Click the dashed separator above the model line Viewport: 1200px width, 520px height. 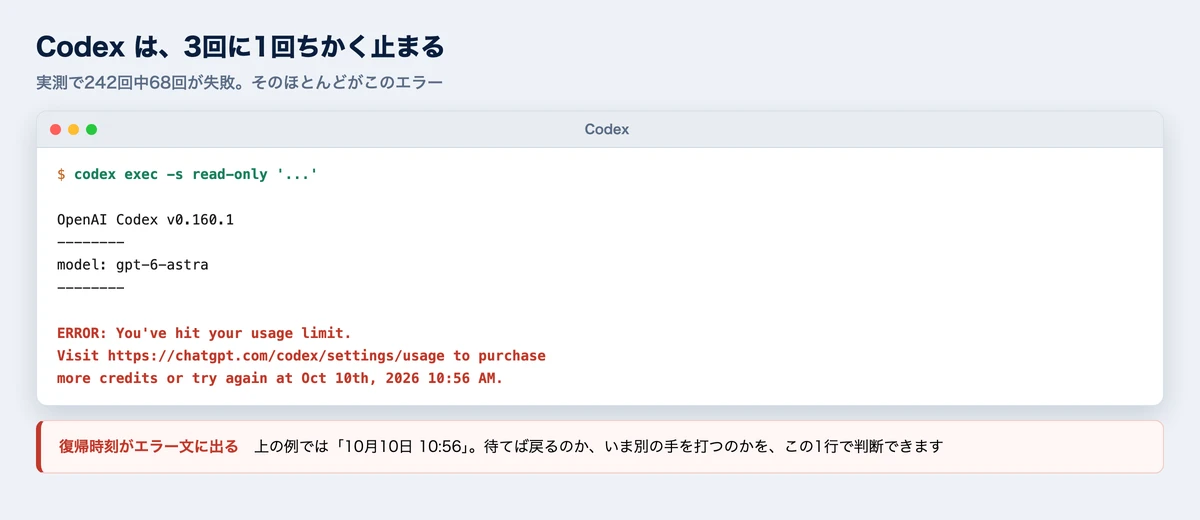[90, 243]
